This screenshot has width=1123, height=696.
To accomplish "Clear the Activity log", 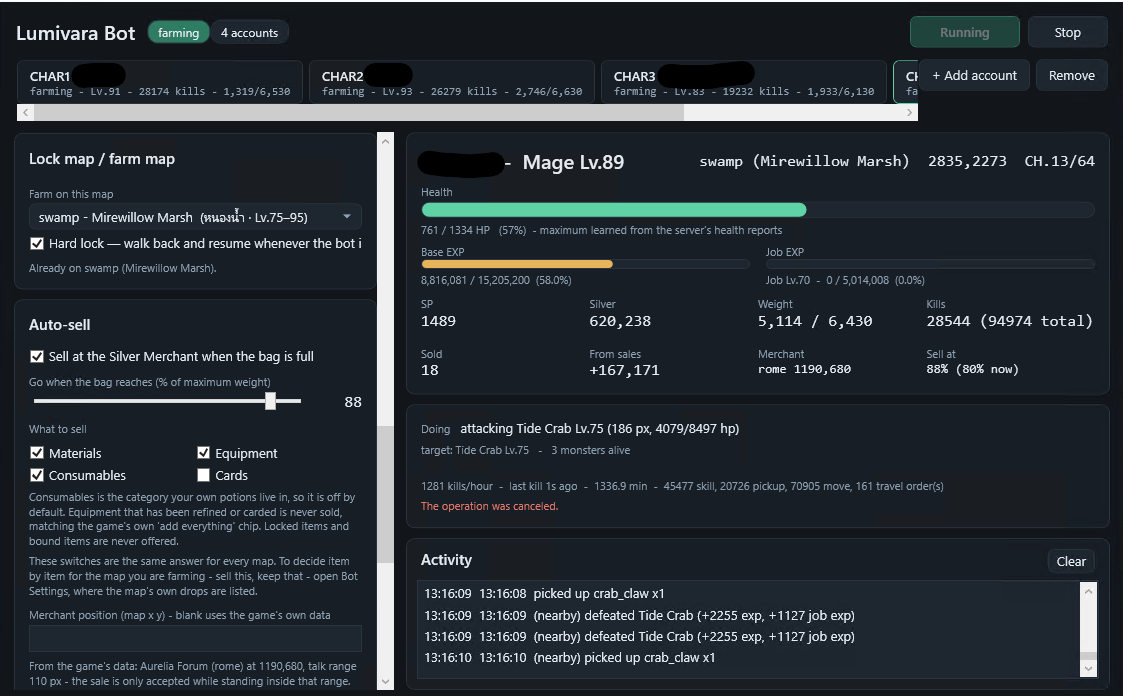I will [x=1071, y=561].
